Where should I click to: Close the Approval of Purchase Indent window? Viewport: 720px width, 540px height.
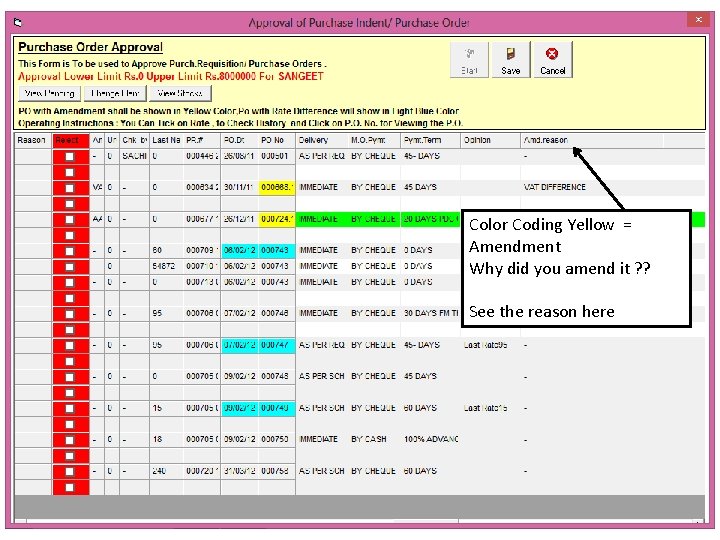[x=698, y=20]
